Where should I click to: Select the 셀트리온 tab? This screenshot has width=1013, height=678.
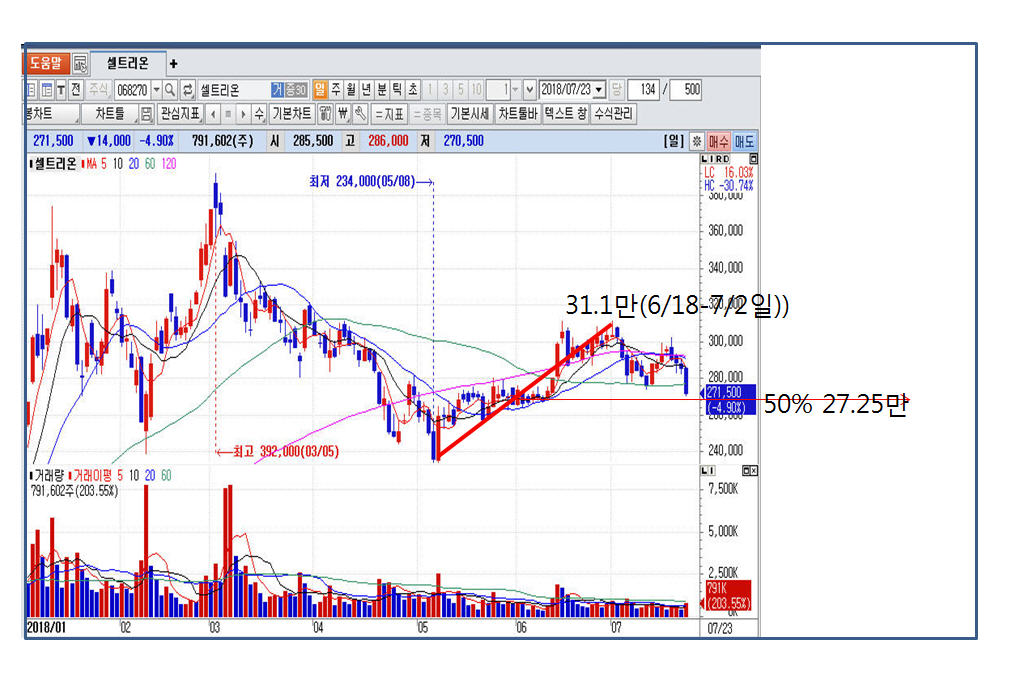coord(127,63)
